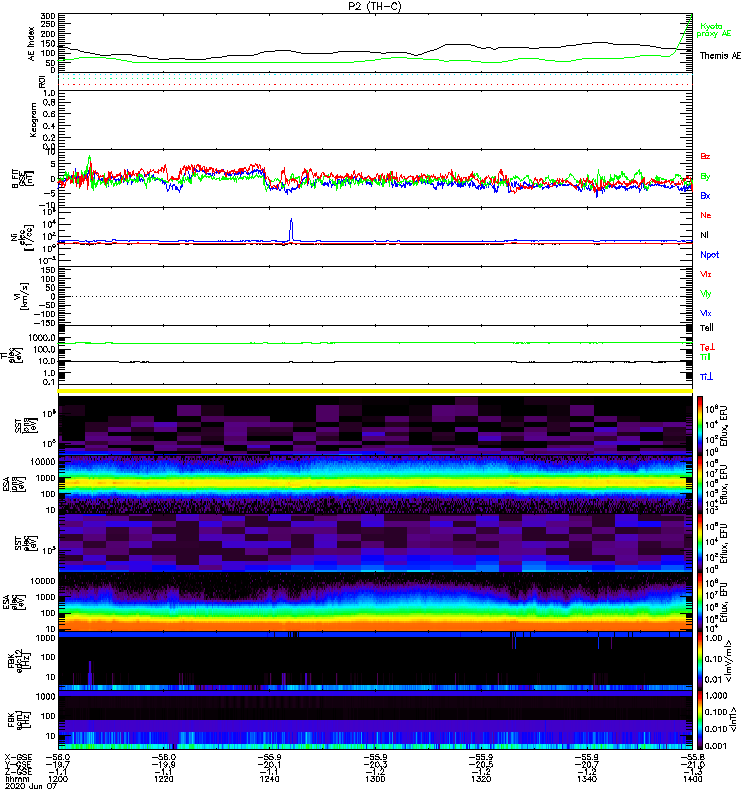Click the 1300 time tick label
Image resolution: width=750 pixels, height=800 pixels.
375,779
